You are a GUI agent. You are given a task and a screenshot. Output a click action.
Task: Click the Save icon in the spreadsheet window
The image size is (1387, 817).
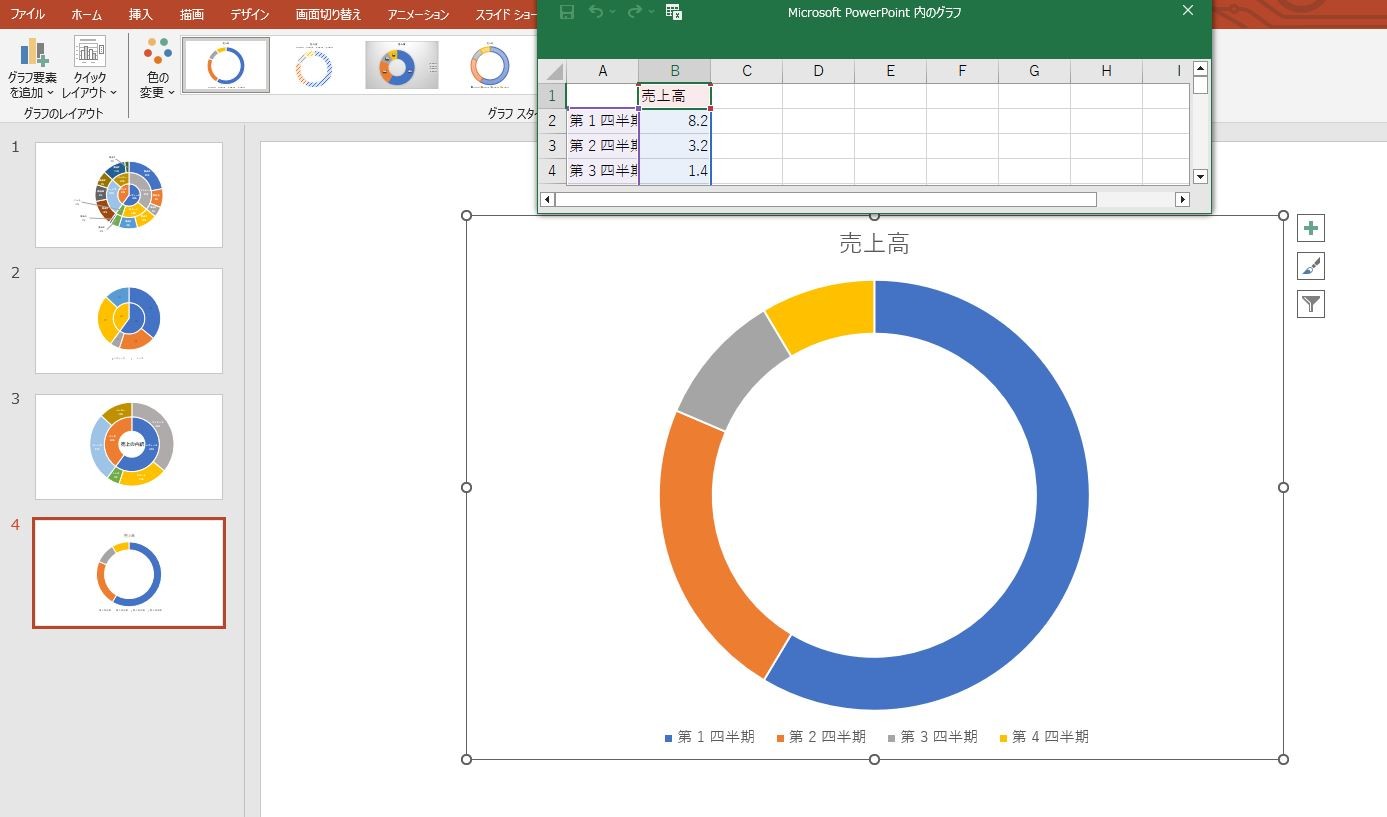(567, 12)
